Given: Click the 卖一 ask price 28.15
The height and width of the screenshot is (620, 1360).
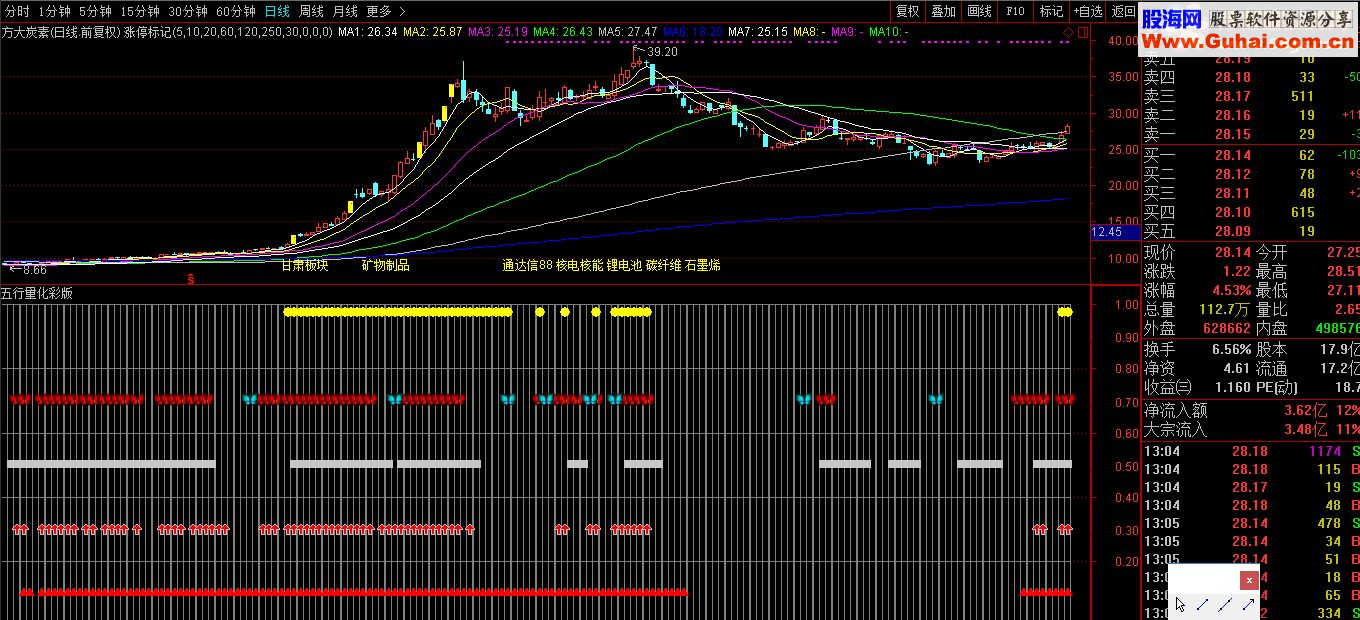Looking at the screenshot, I should [1232, 134].
